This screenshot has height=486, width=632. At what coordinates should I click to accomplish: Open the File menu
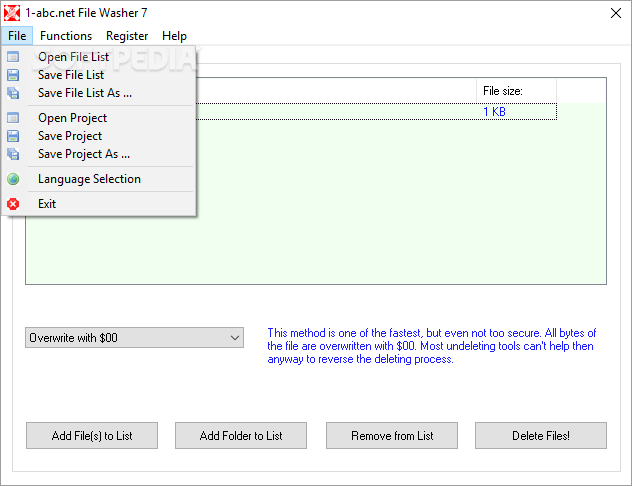pos(17,36)
